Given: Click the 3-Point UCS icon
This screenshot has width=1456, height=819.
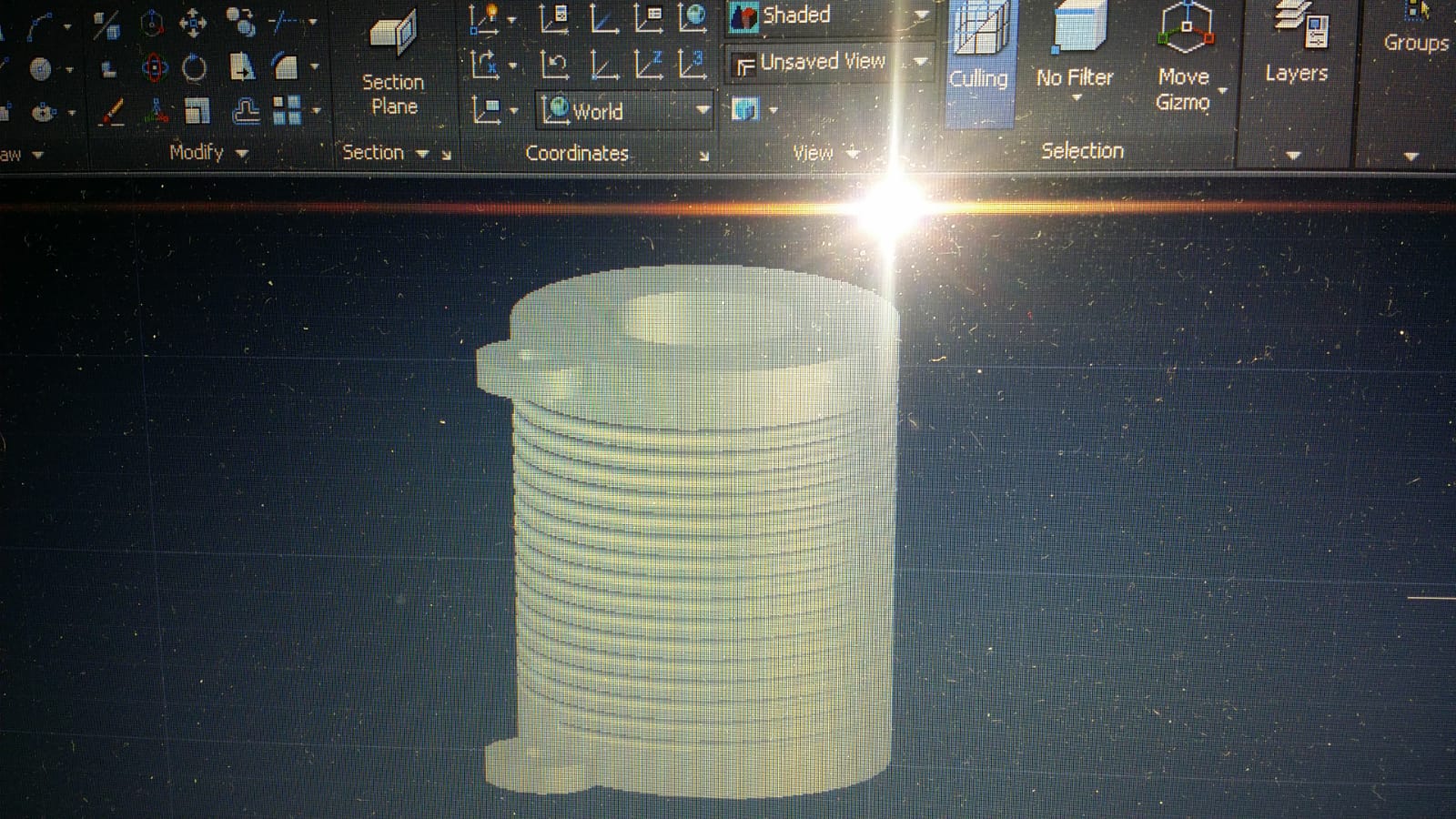Looking at the screenshot, I should 693,66.
